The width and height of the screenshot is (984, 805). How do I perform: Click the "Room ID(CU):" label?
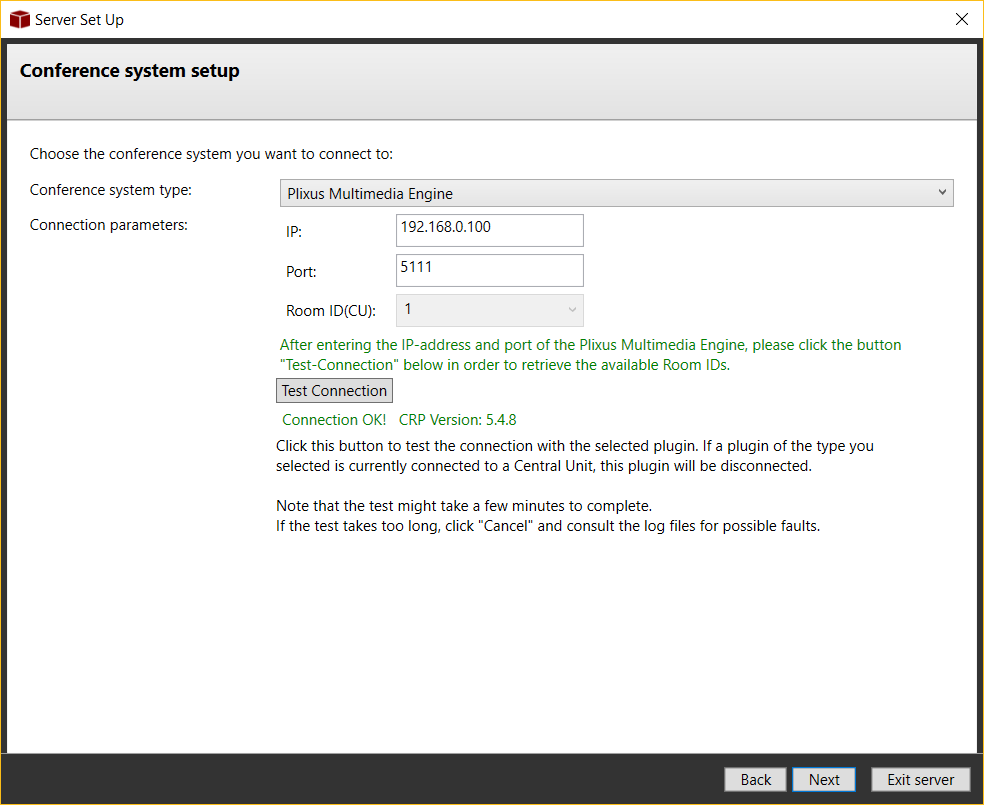pyautogui.click(x=331, y=311)
